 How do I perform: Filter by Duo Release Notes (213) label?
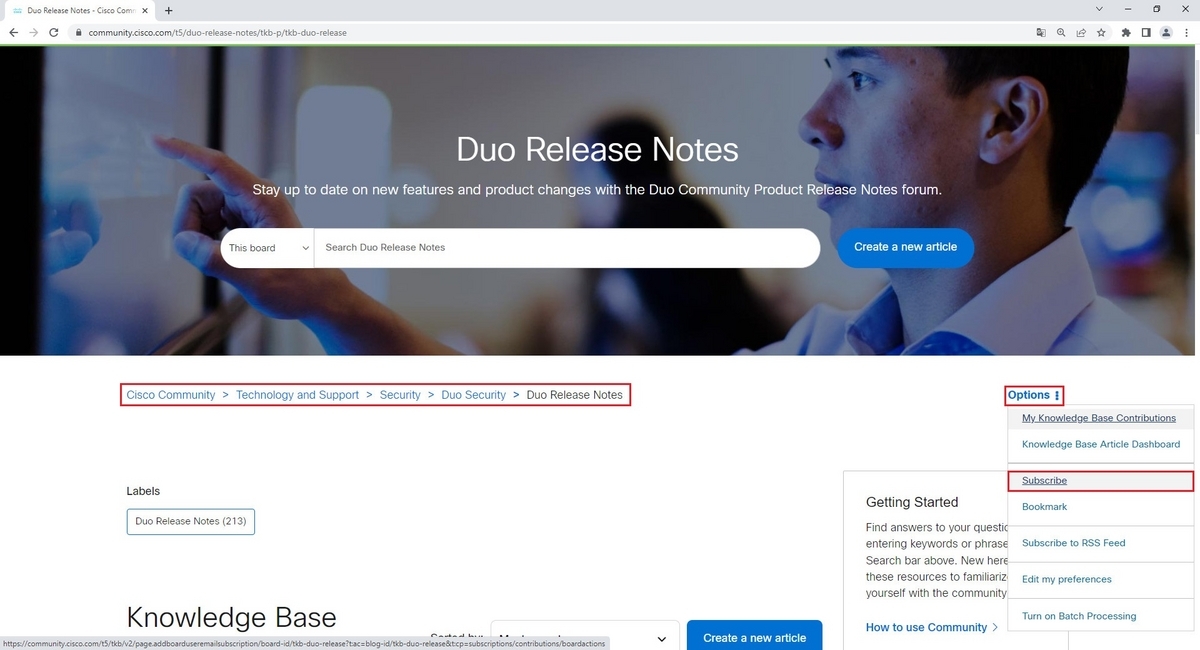coord(191,521)
